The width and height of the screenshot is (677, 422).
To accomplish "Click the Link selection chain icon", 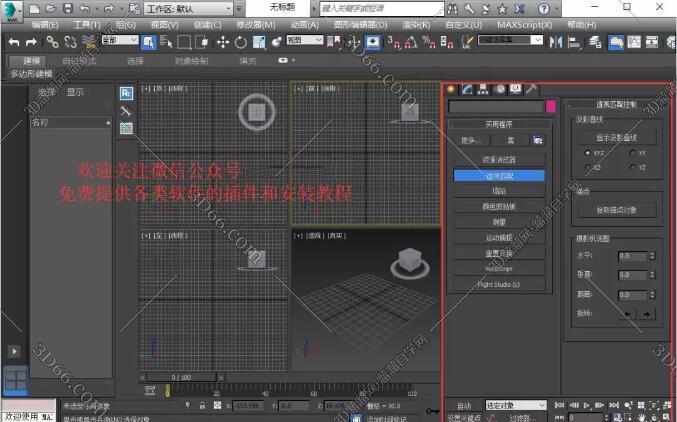I will [52, 42].
